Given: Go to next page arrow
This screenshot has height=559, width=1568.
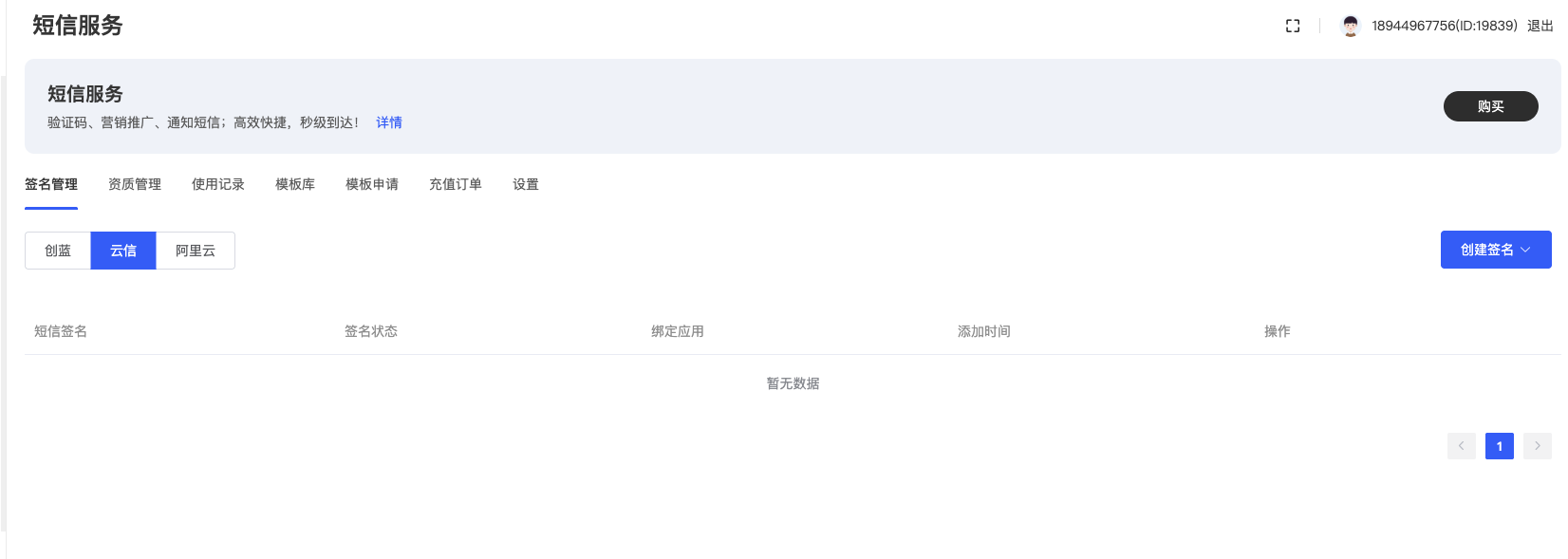Looking at the screenshot, I should [x=1538, y=446].
